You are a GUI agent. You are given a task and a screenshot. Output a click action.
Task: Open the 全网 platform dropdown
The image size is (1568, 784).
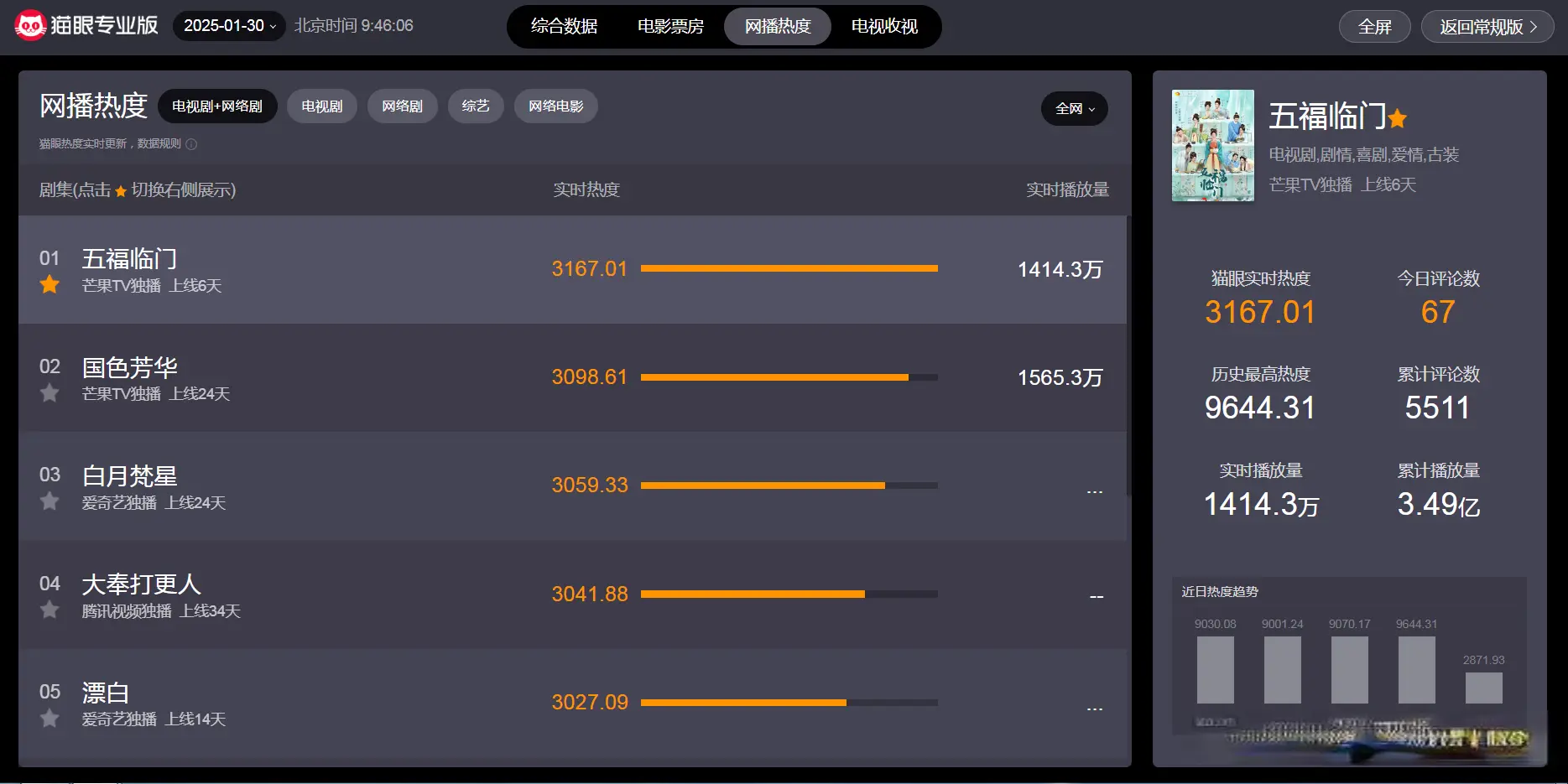point(1075,108)
